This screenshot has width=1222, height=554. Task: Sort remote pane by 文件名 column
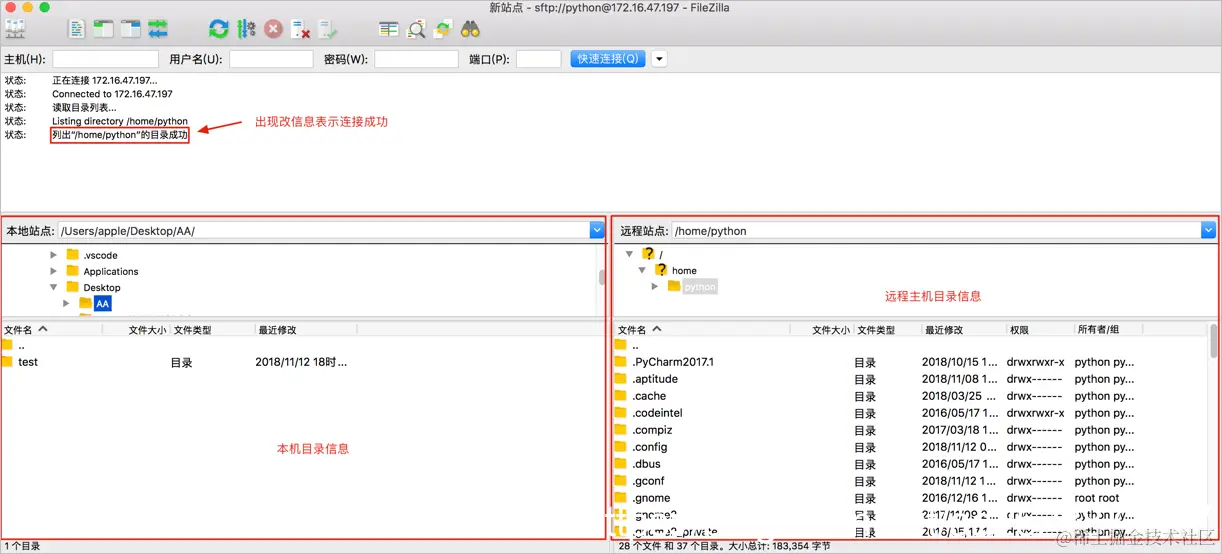pos(702,329)
